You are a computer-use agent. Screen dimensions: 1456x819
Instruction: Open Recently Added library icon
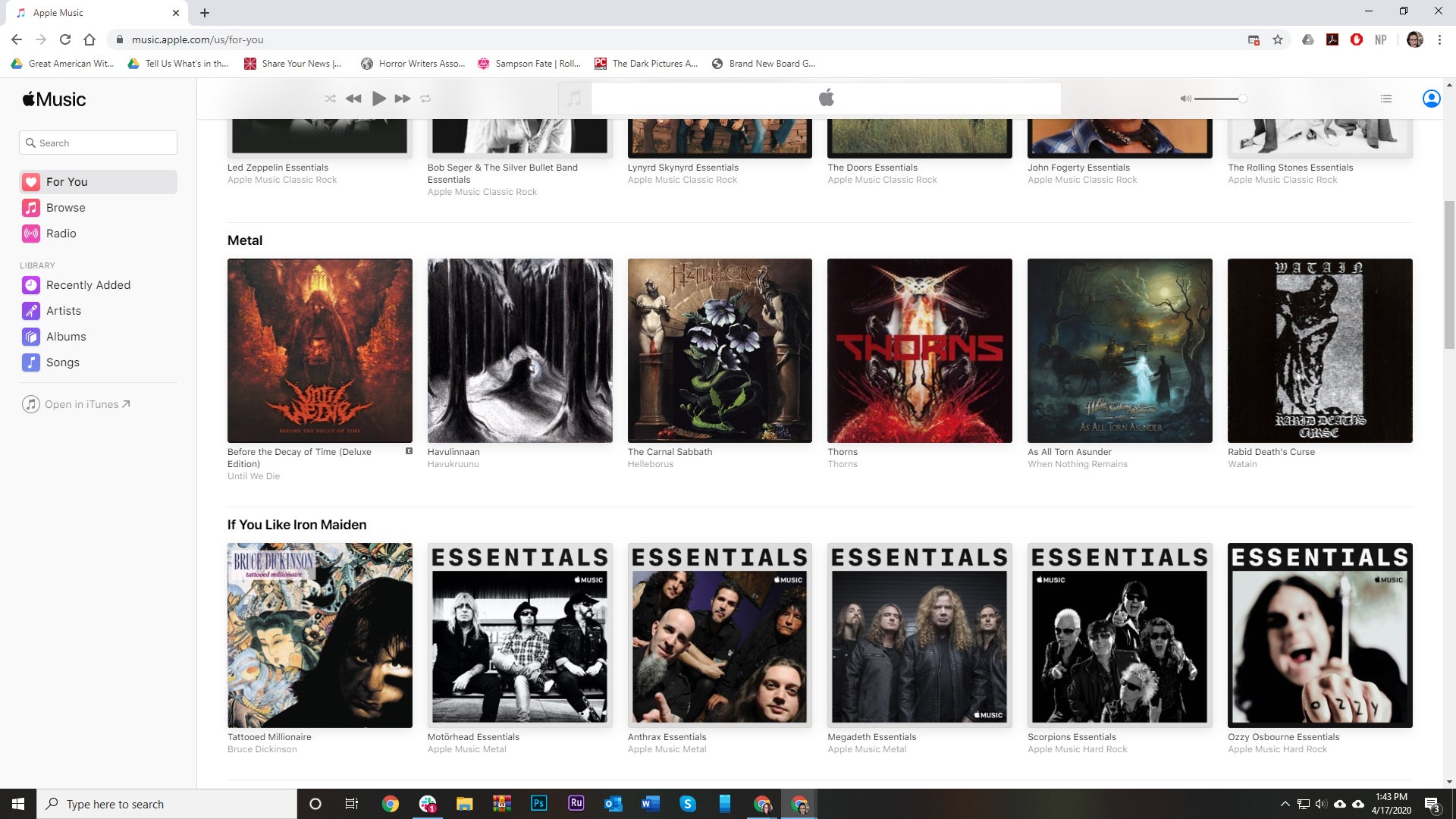tap(31, 285)
